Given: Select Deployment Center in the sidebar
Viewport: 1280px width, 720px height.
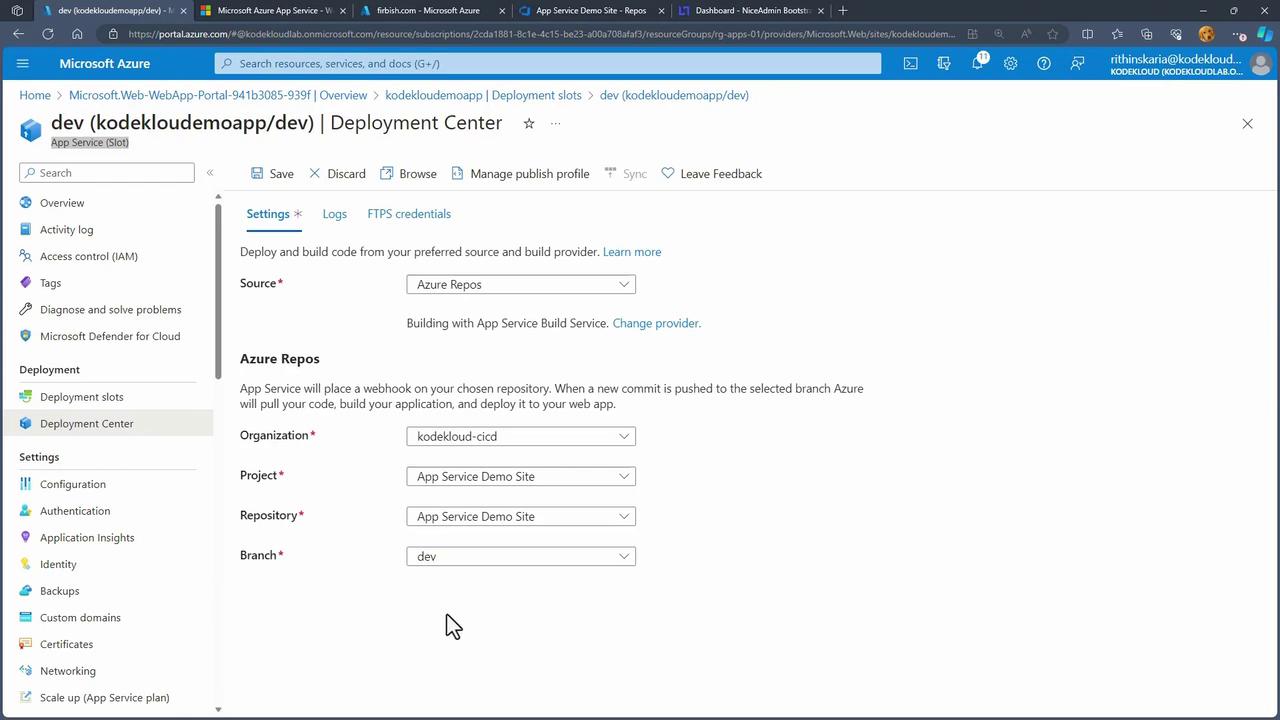Looking at the screenshot, I should click(86, 424).
